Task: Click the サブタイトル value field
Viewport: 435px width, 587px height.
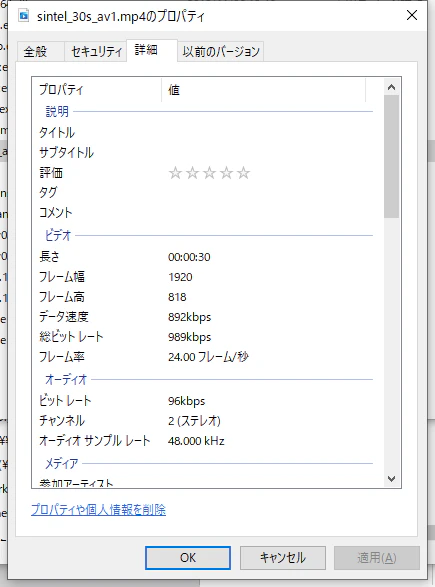Action: point(267,152)
